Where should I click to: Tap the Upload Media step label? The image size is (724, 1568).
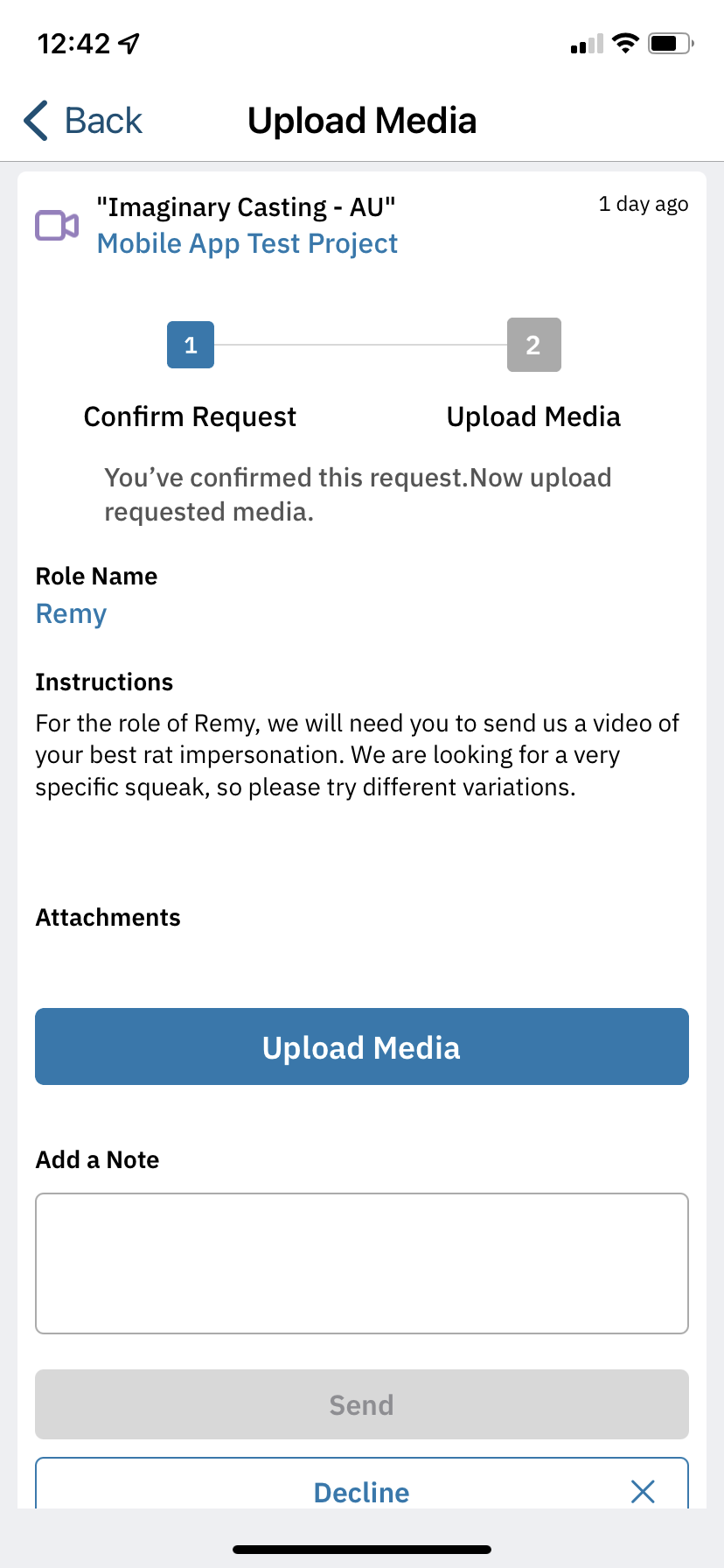pyautogui.click(x=533, y=416)
